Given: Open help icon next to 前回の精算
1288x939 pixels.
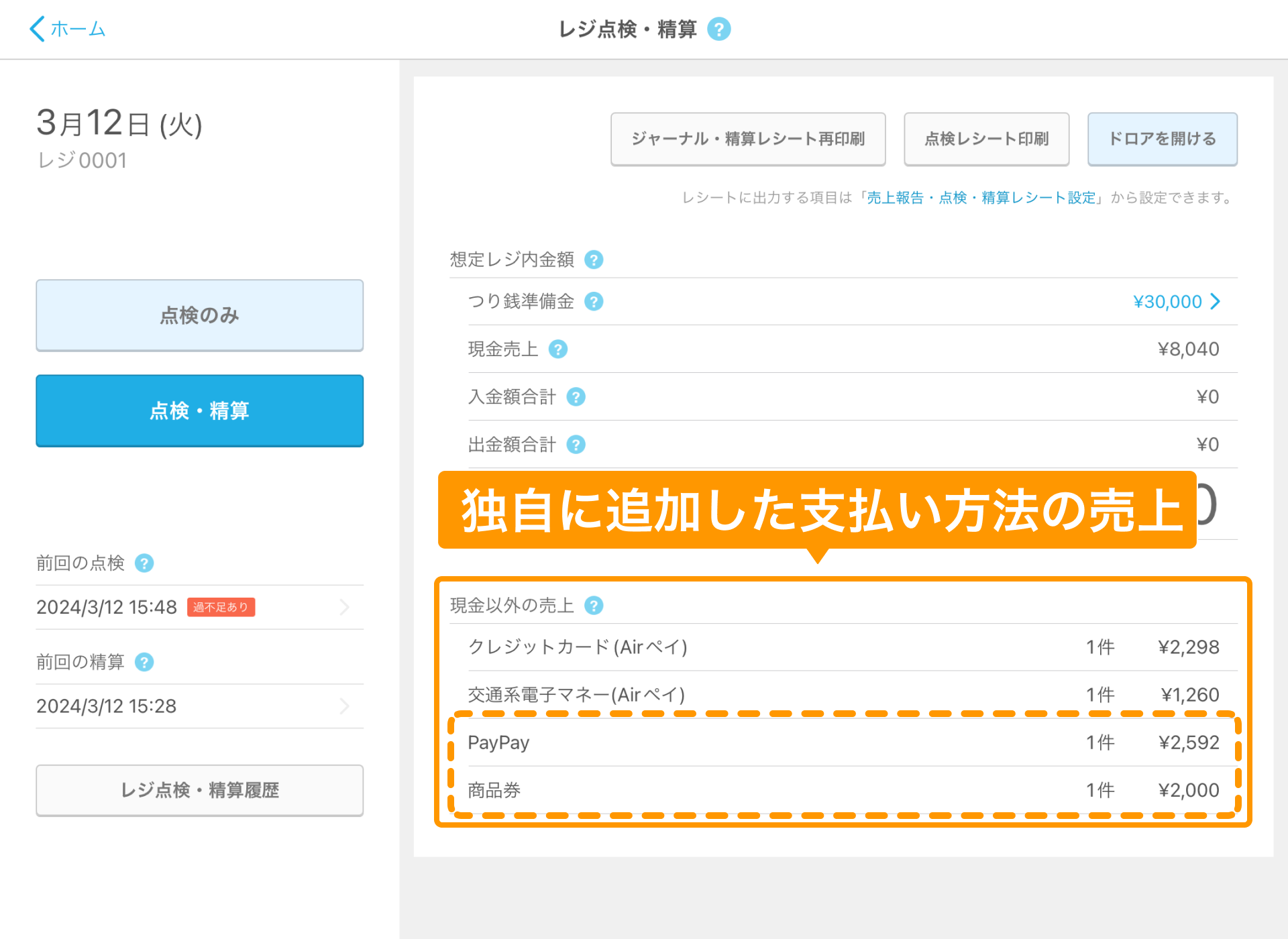Looking at the screenshot, I should coord(144,663).
